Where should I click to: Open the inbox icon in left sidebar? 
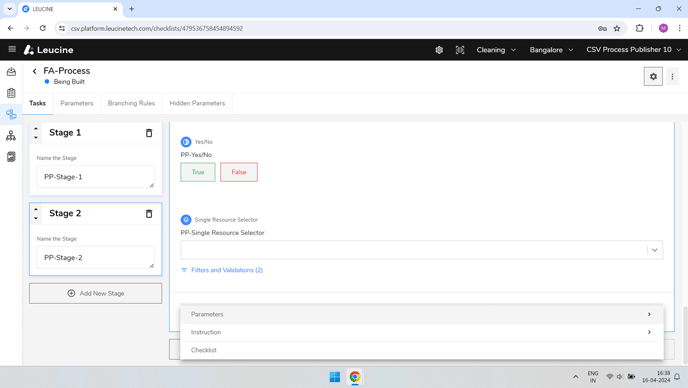(11, 72)
